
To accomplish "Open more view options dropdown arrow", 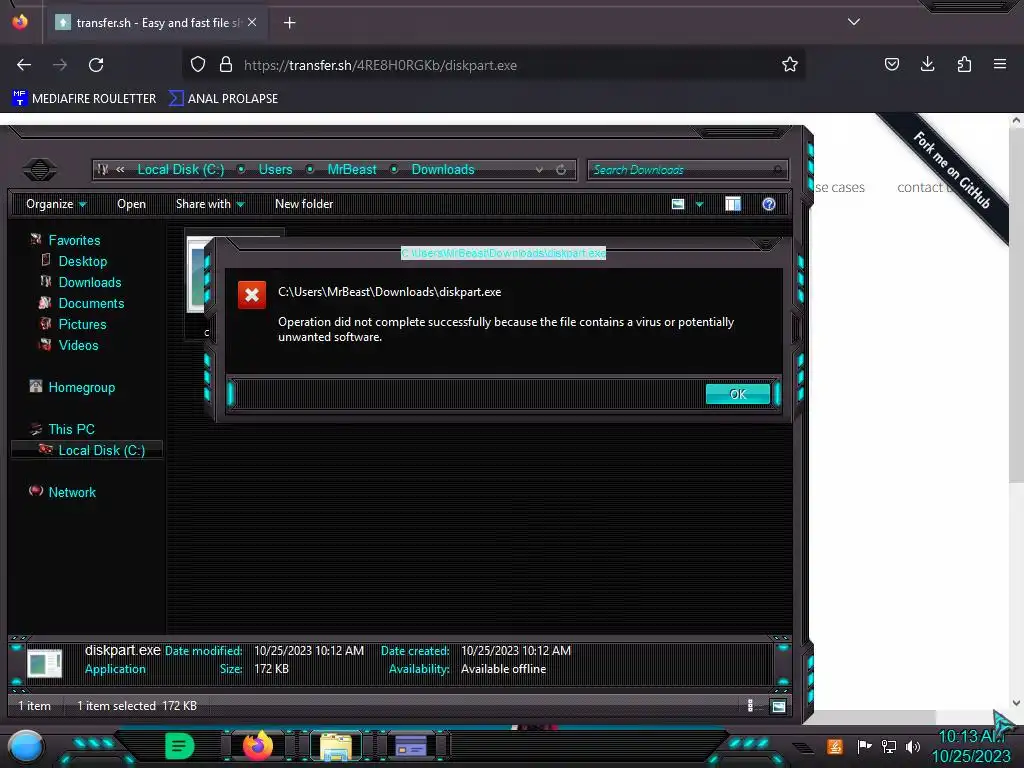I will click(x=699, y=204).
